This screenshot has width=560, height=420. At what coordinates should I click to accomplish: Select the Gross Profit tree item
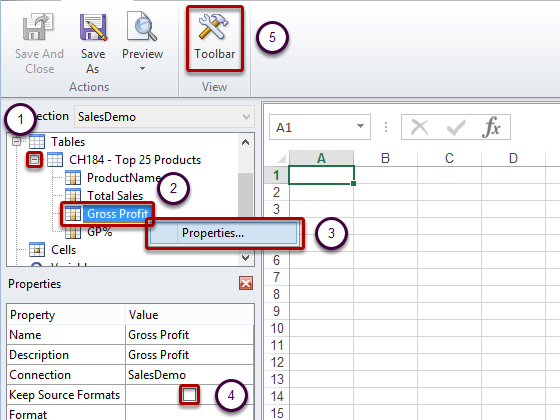point(118,214)
